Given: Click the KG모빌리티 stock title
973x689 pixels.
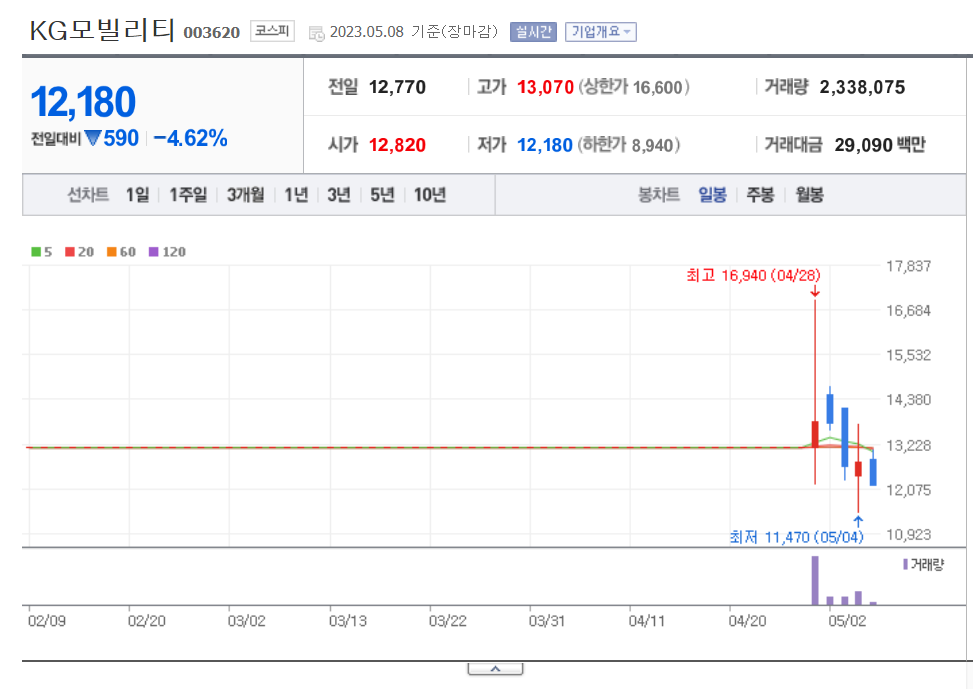Looking at the screenshot, I should [x=102, y=30].
